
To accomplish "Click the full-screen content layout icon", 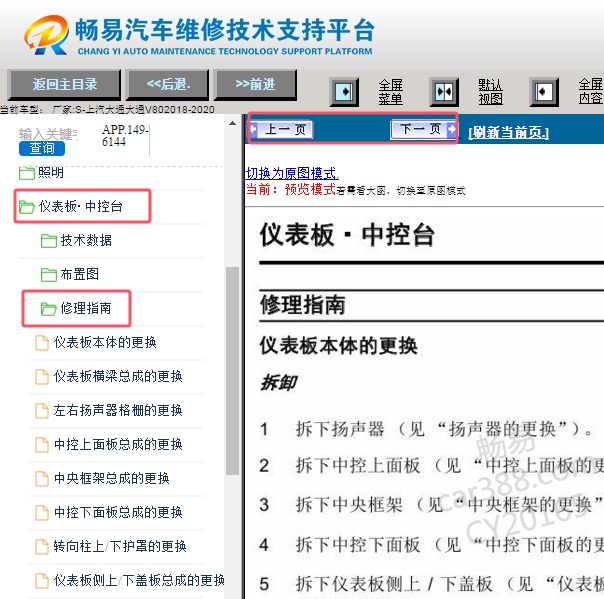I will coord(544,92).
